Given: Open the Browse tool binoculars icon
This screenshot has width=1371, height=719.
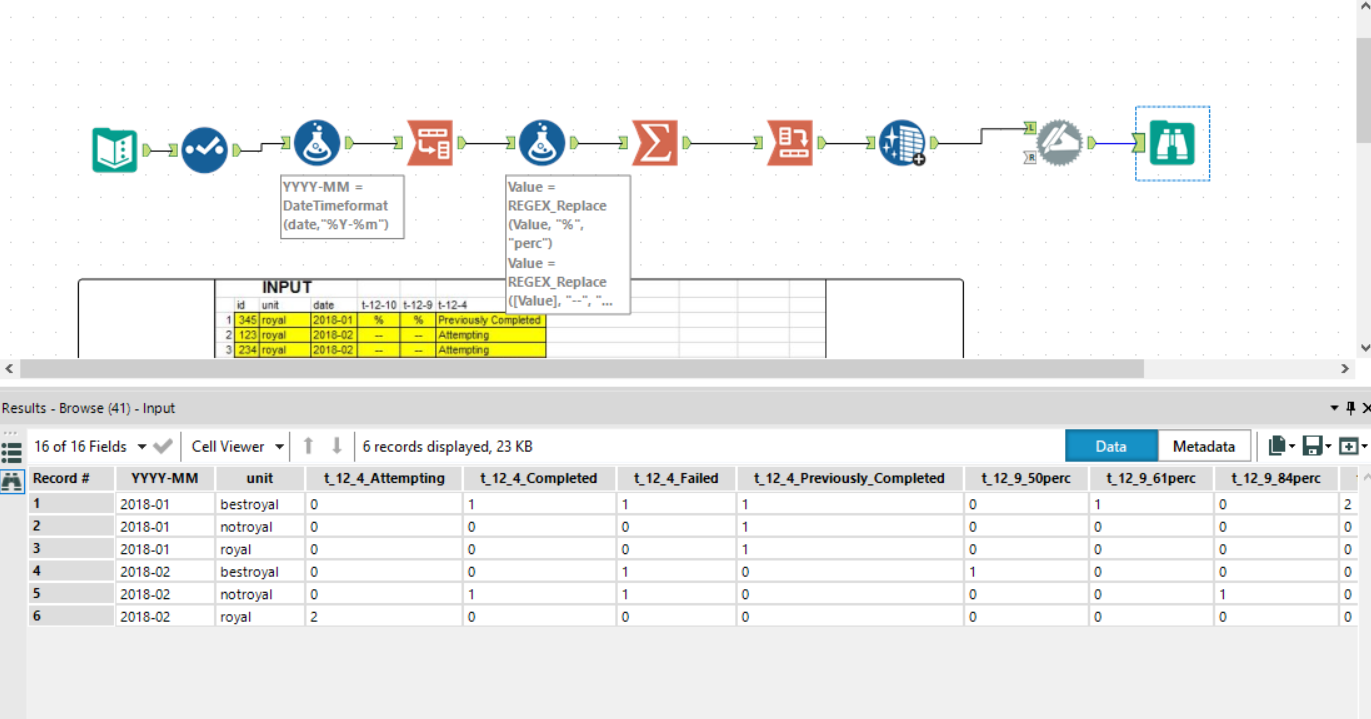Looking at the screenshot, I should click(1172, 143).
